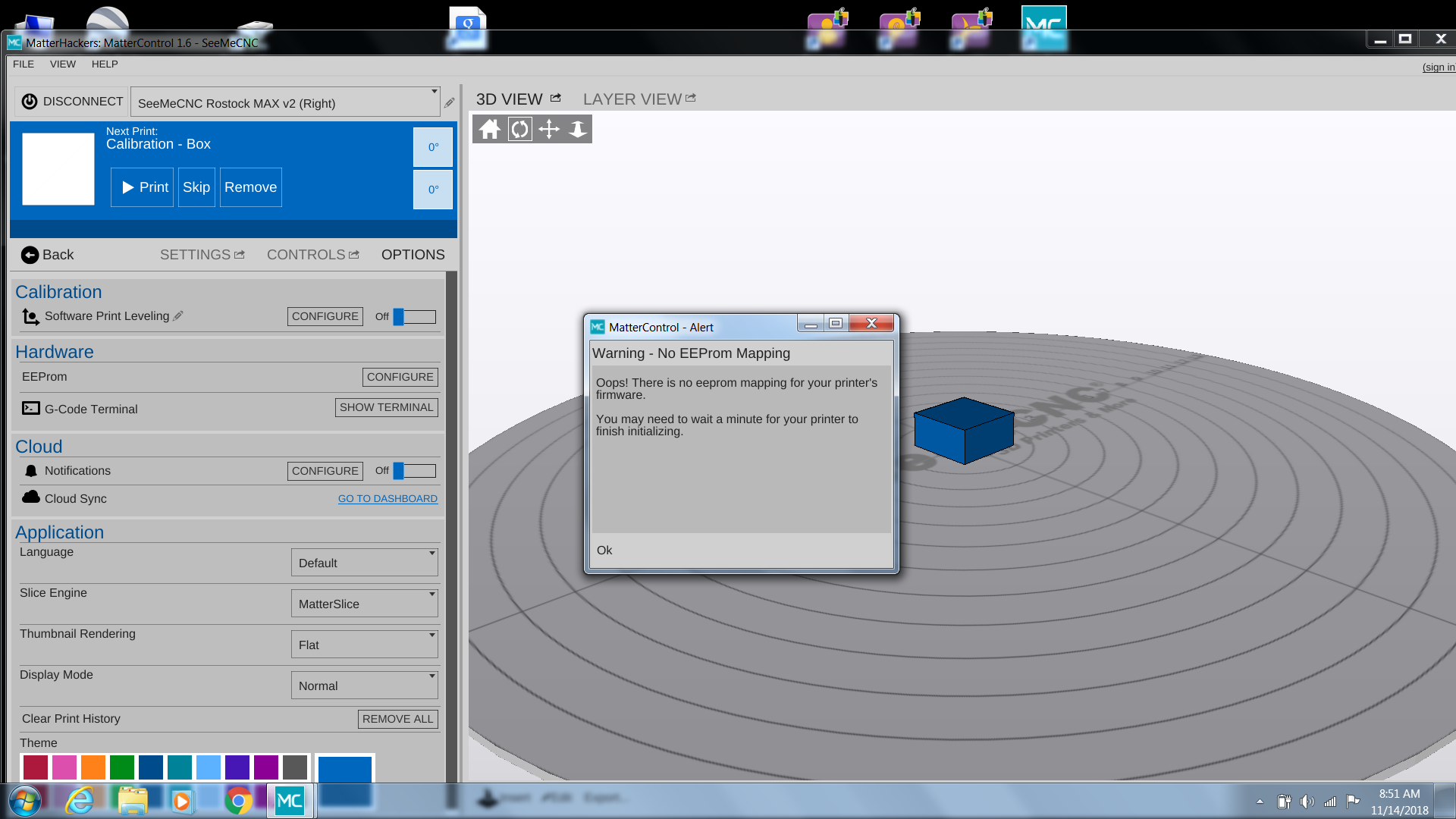Select the zoom/scale view tool icon
This screenshot has width=1456, height=819.
pyautogui.click(x=578, y=130)
